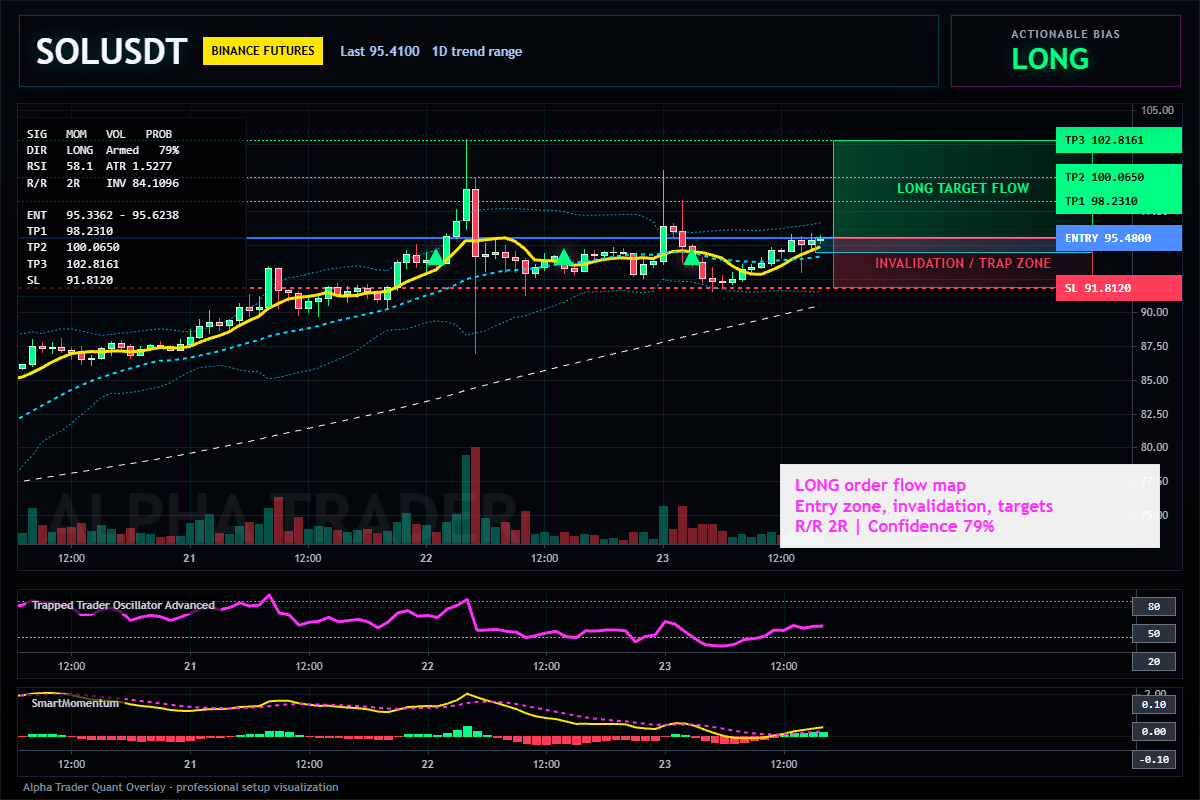The image size is (1200, 800).
Task: Click the 90.00 price axis label
Action: click(1156, 312)
